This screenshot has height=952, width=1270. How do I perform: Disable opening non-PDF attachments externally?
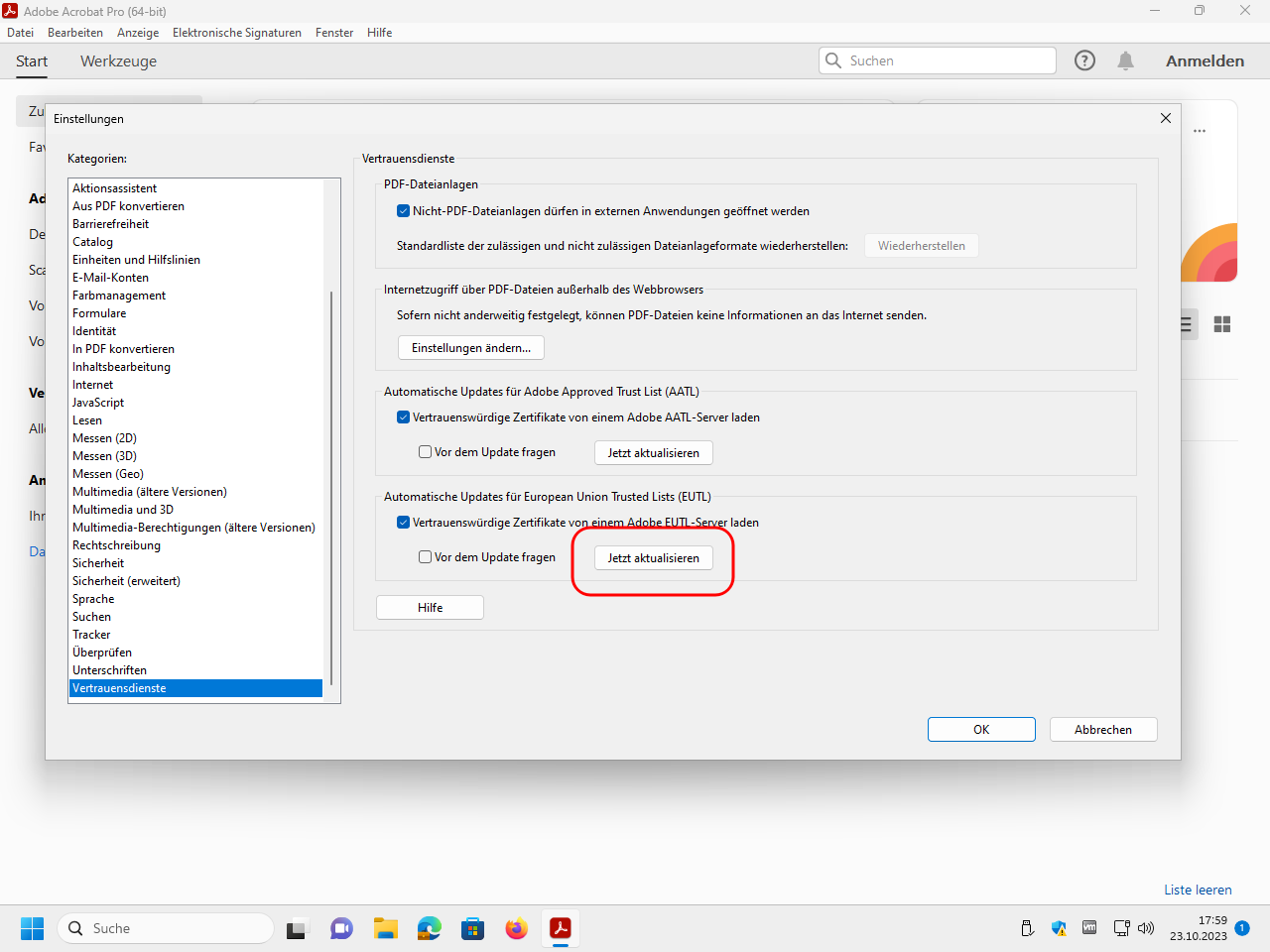(x=404, y=211)
